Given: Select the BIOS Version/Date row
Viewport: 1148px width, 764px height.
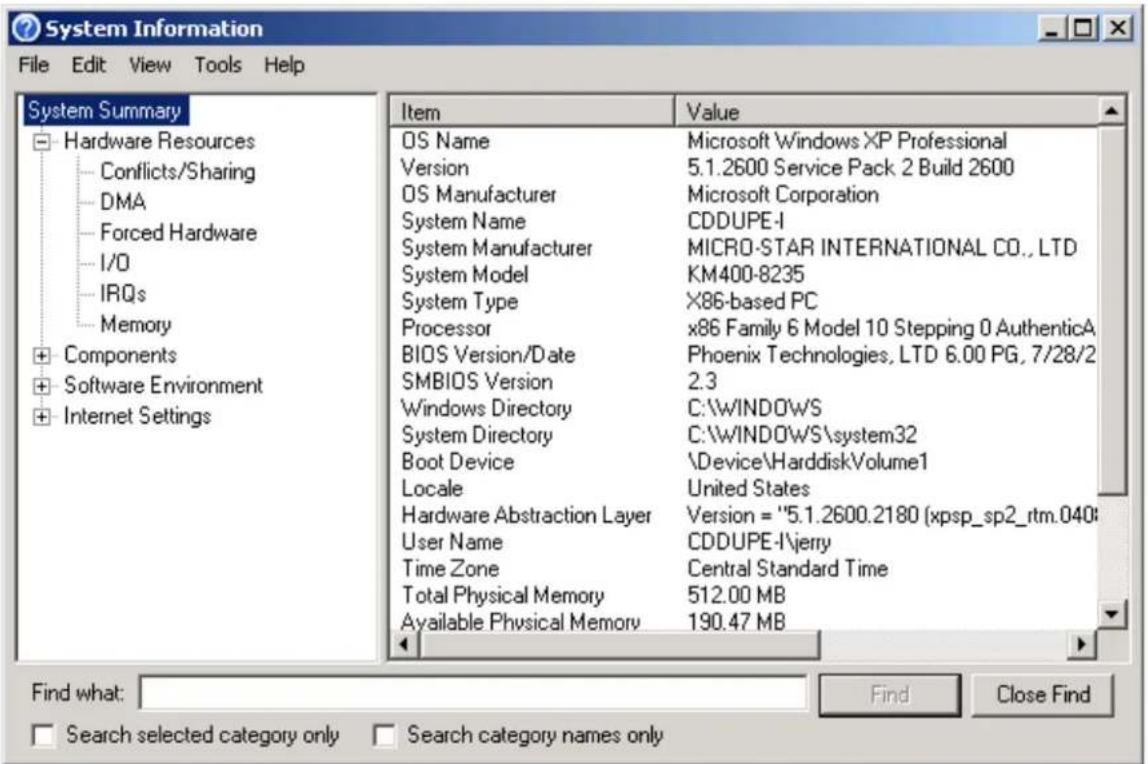Looking at the screenshot, I should click(743, 355).
